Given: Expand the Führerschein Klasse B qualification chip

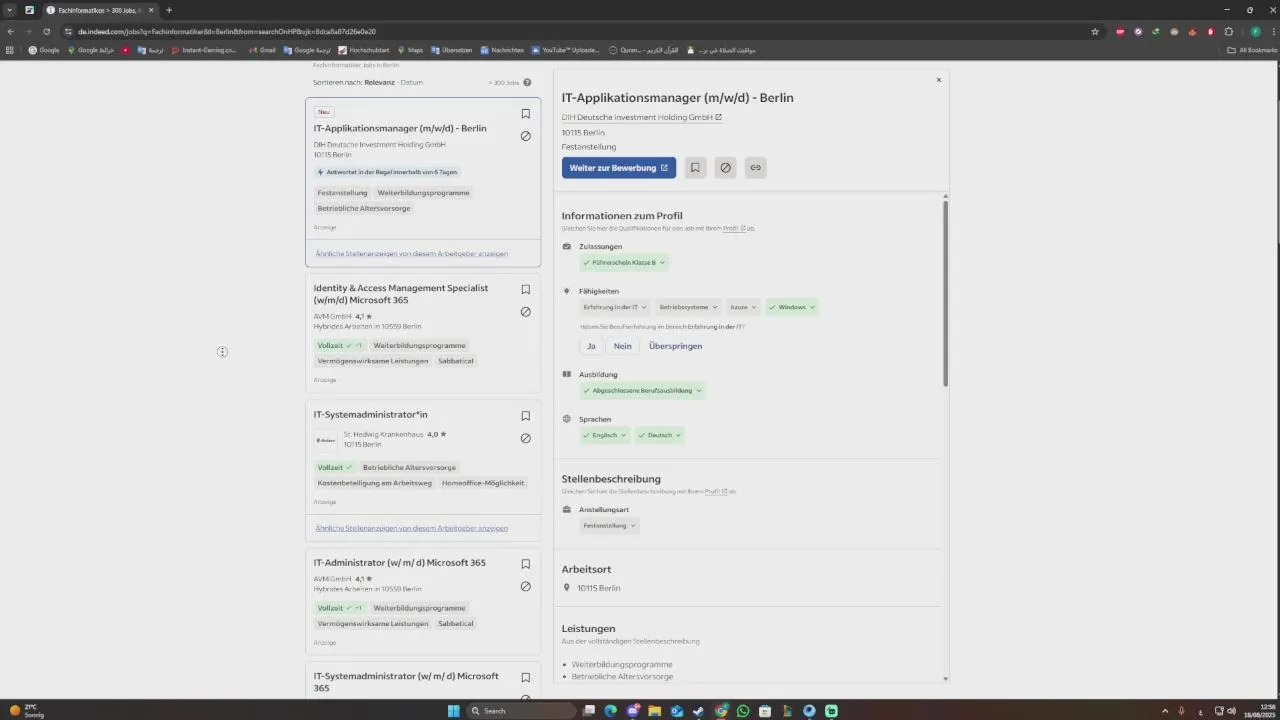Looking at the screenshot, I should (x=623, y=263).
